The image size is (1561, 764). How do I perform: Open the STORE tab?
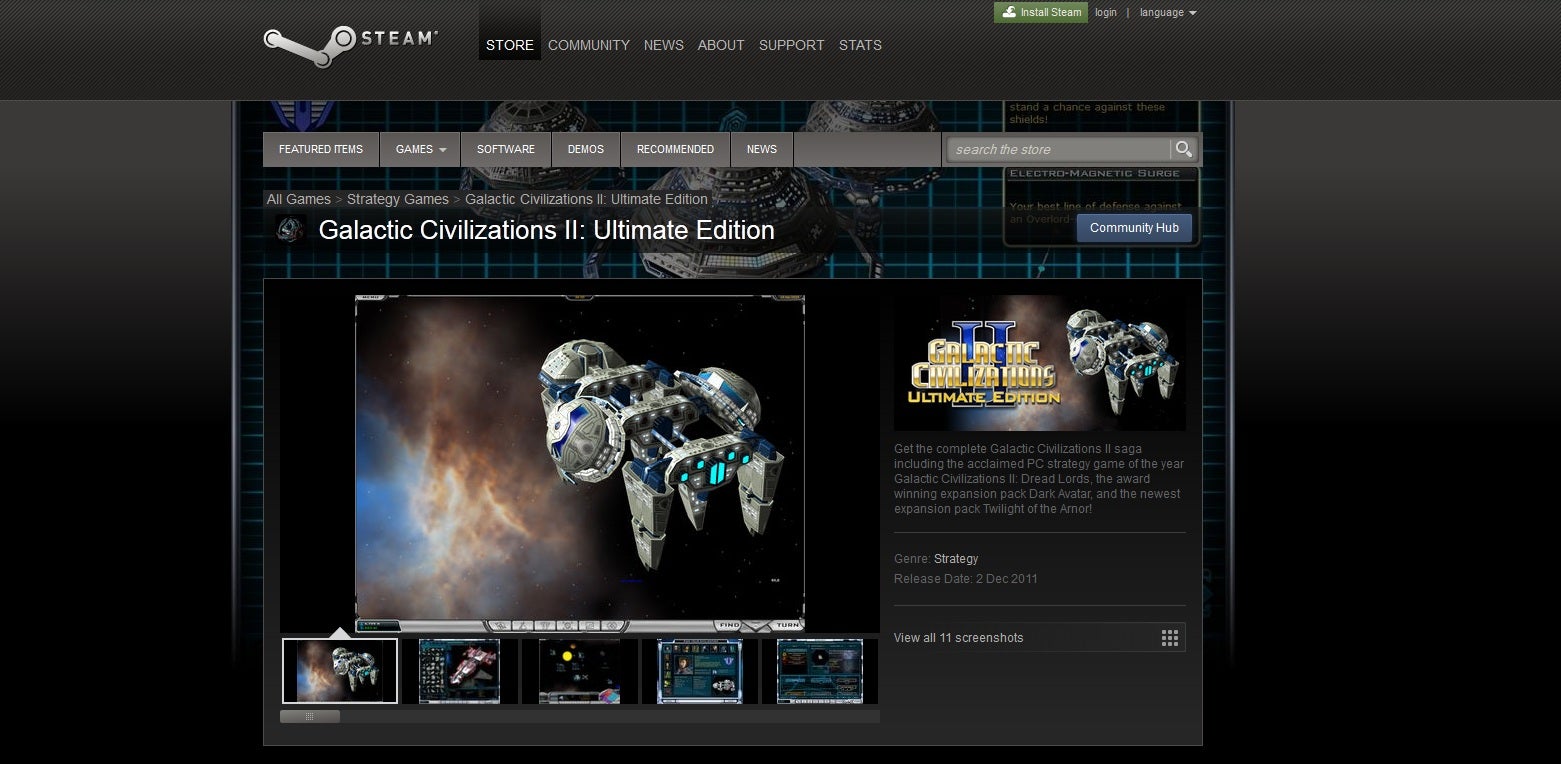(x=510, y=45)
